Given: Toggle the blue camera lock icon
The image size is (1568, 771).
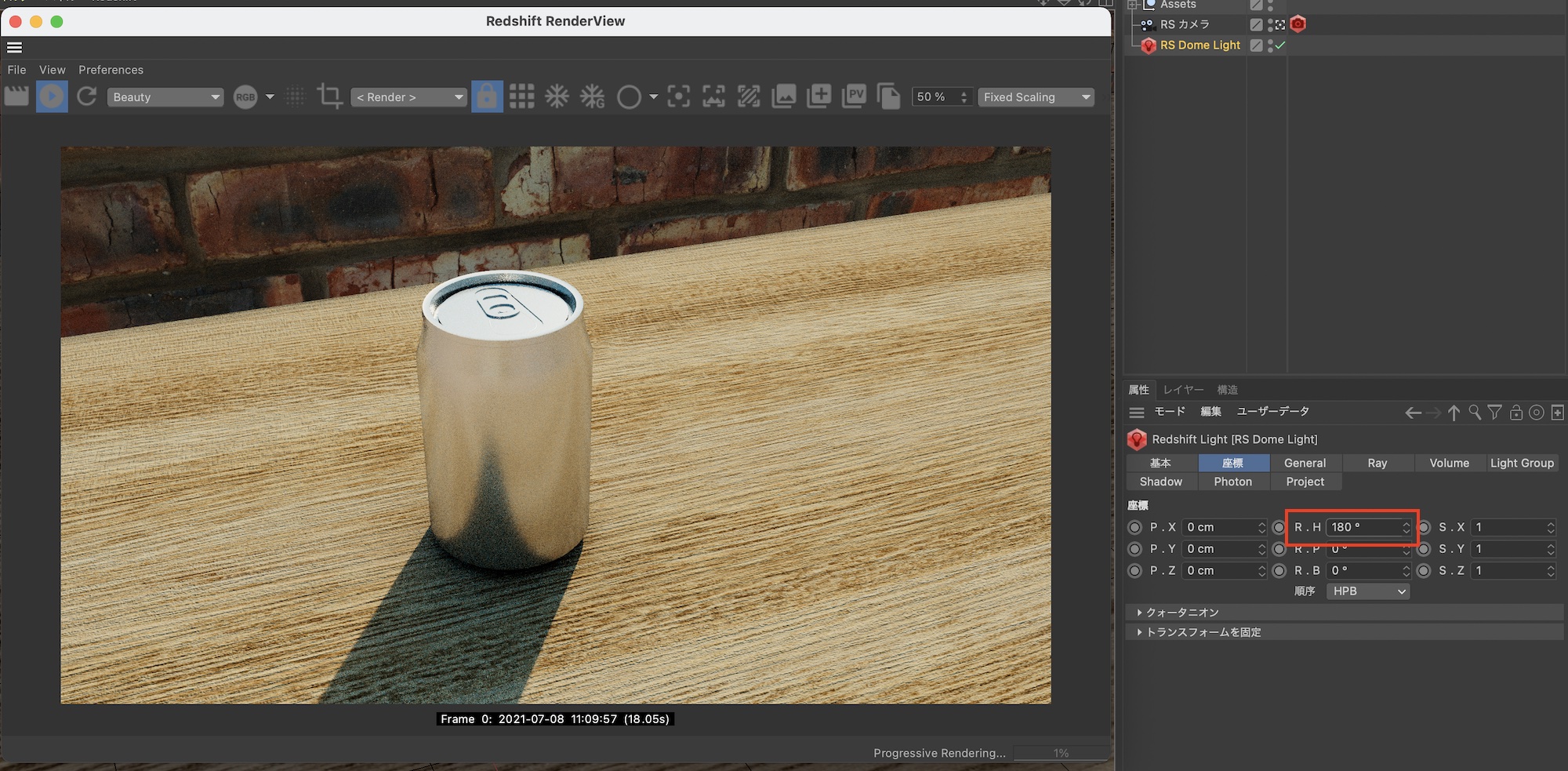Looking at the screenshot, I should coord(487,96).
